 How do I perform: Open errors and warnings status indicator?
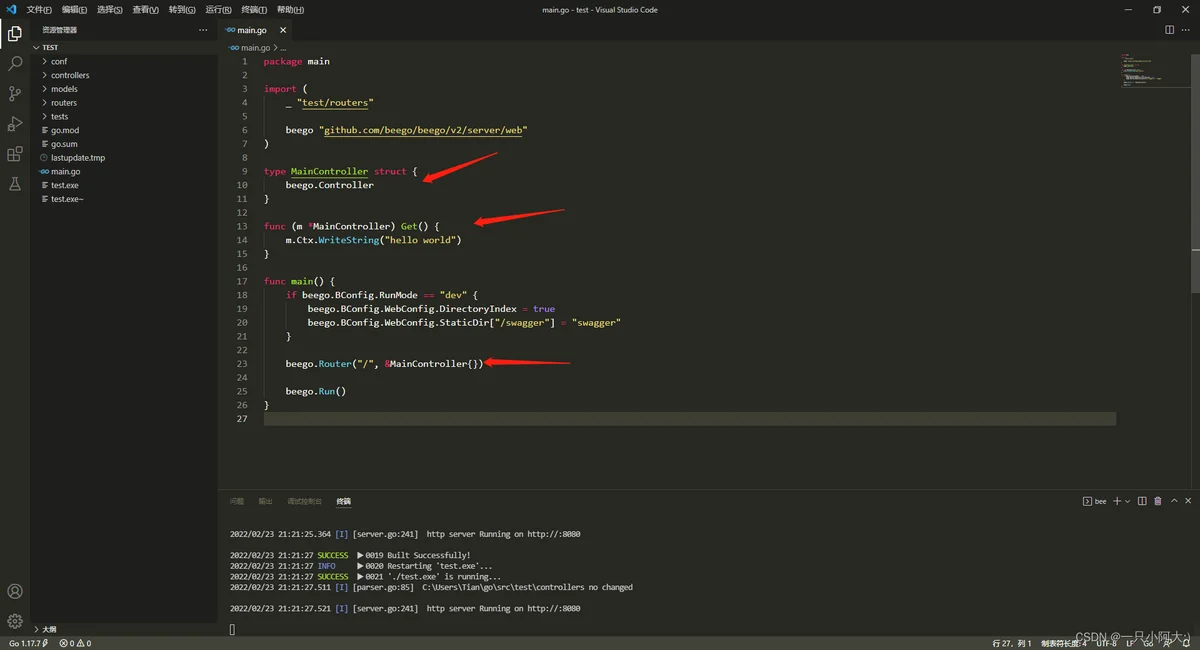75,643
